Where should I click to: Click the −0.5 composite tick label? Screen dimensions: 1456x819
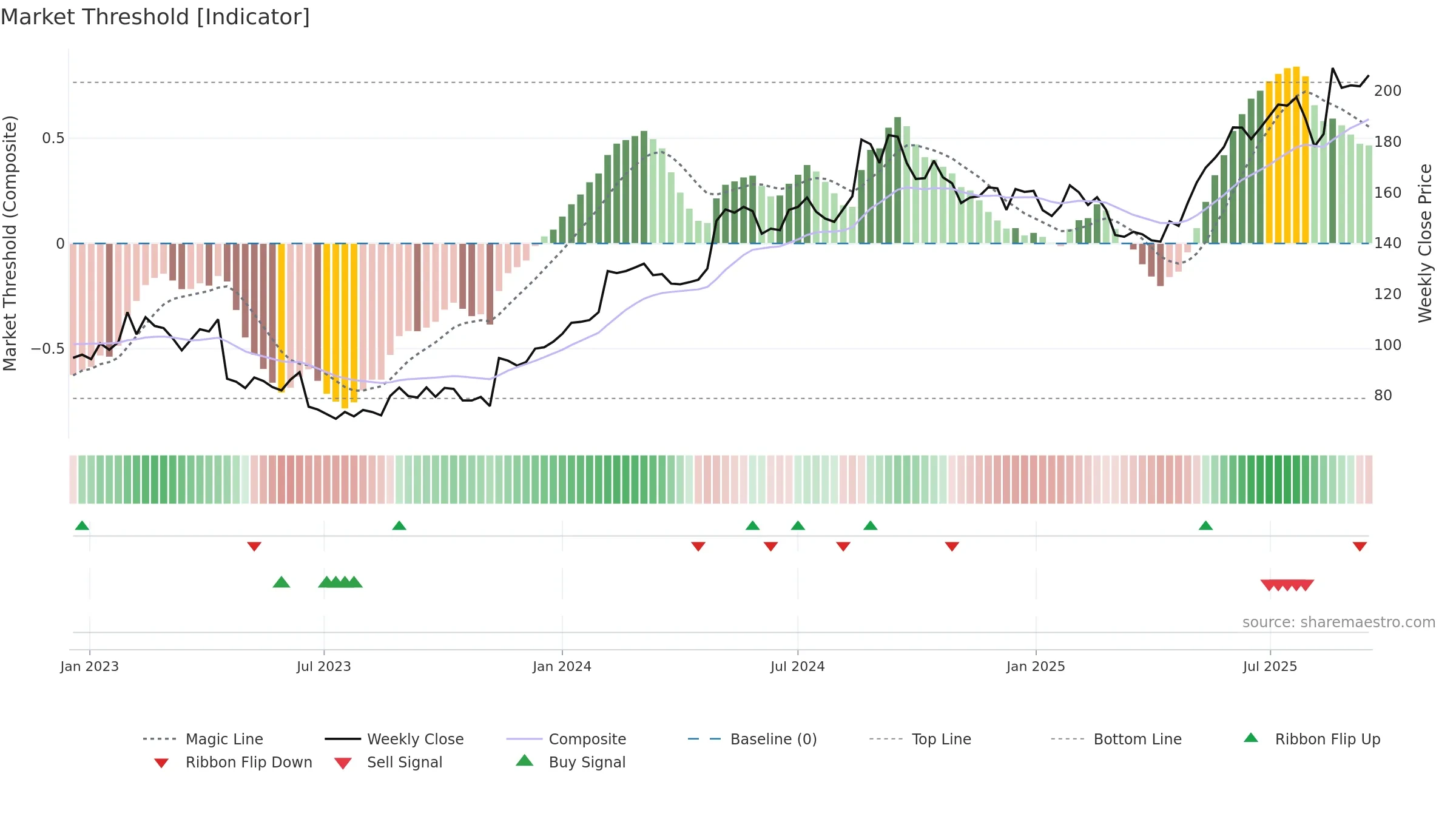[48, 349]
